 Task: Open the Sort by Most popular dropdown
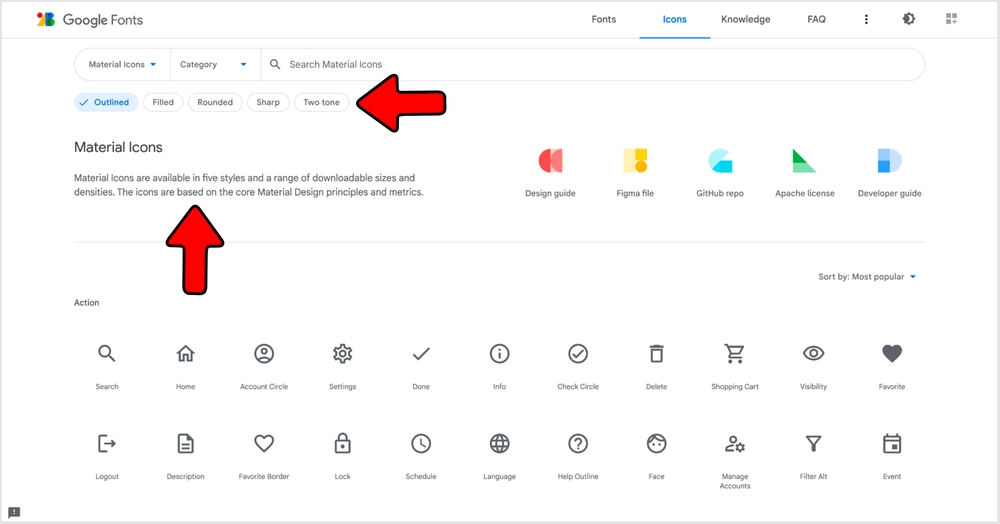pos(867,277)
